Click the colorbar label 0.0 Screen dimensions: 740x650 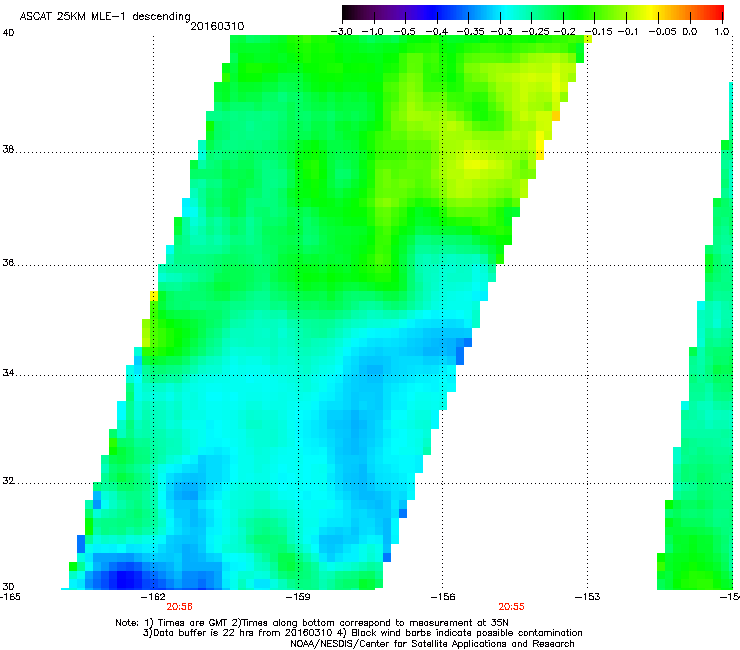690,32
